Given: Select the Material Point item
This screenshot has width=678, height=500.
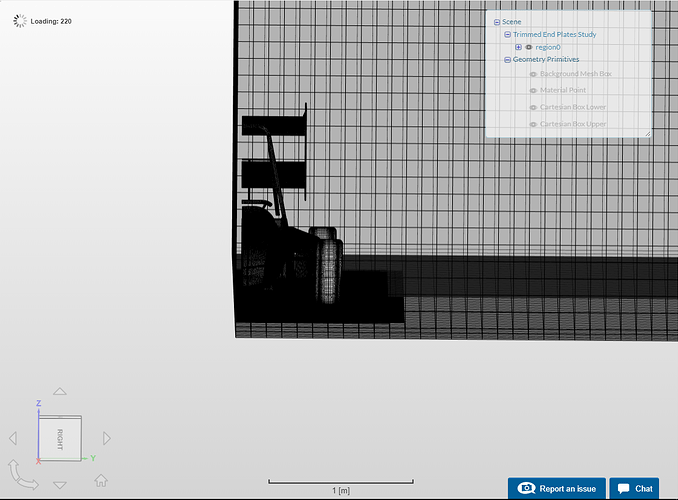Looking at the screenshot, I should point(563,90).
